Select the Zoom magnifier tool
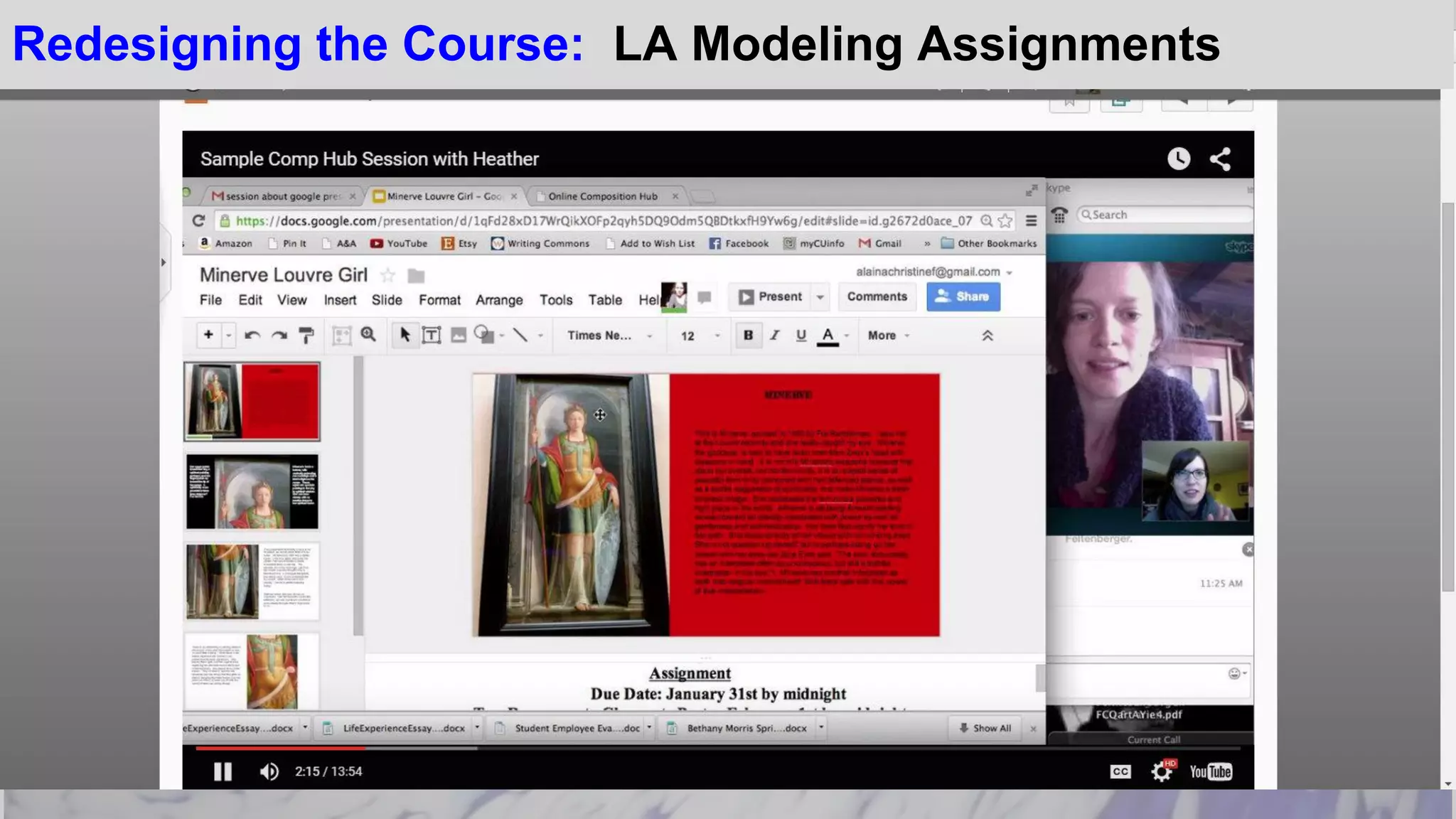Viewport: 1456px width, 819px height. [x=368, y=335]
